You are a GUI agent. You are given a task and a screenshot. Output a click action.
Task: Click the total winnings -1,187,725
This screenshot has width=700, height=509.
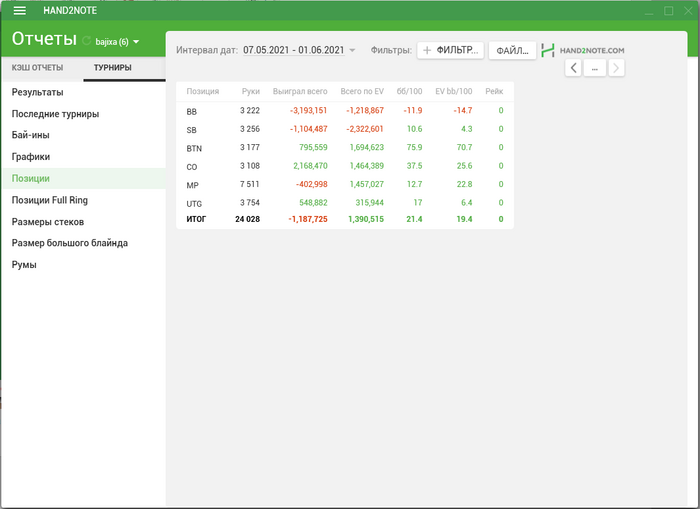pyautogui.click(x=308, y=219)
